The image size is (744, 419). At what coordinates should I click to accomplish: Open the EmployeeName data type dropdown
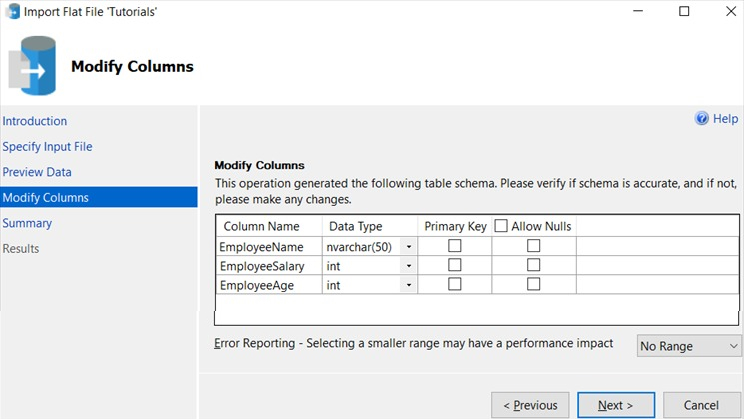pos(409,246)
